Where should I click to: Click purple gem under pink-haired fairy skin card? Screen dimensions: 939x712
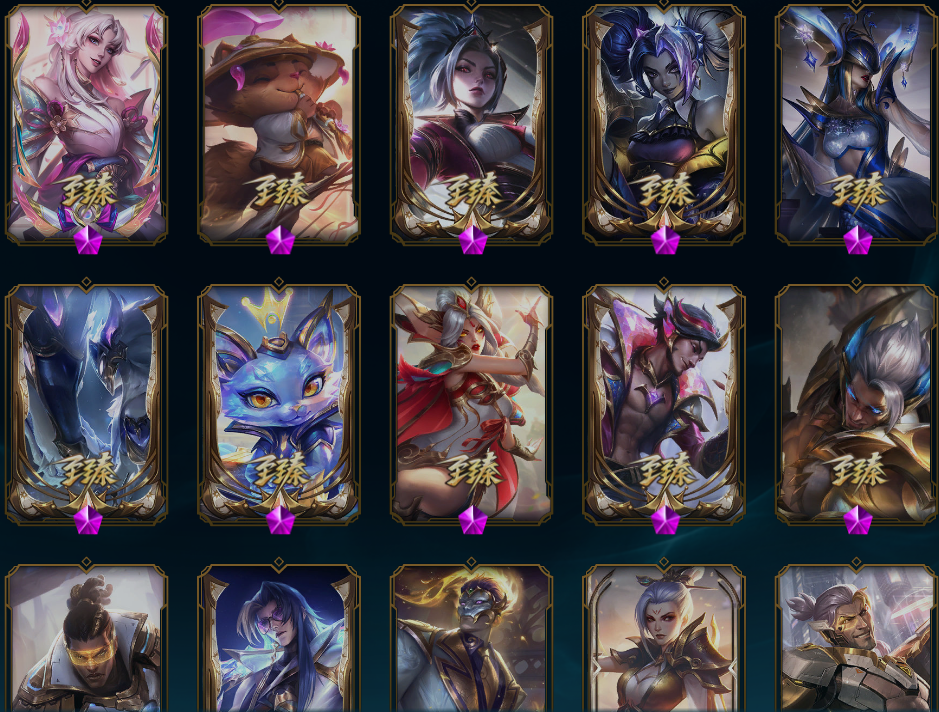click(x=88, y=240)
